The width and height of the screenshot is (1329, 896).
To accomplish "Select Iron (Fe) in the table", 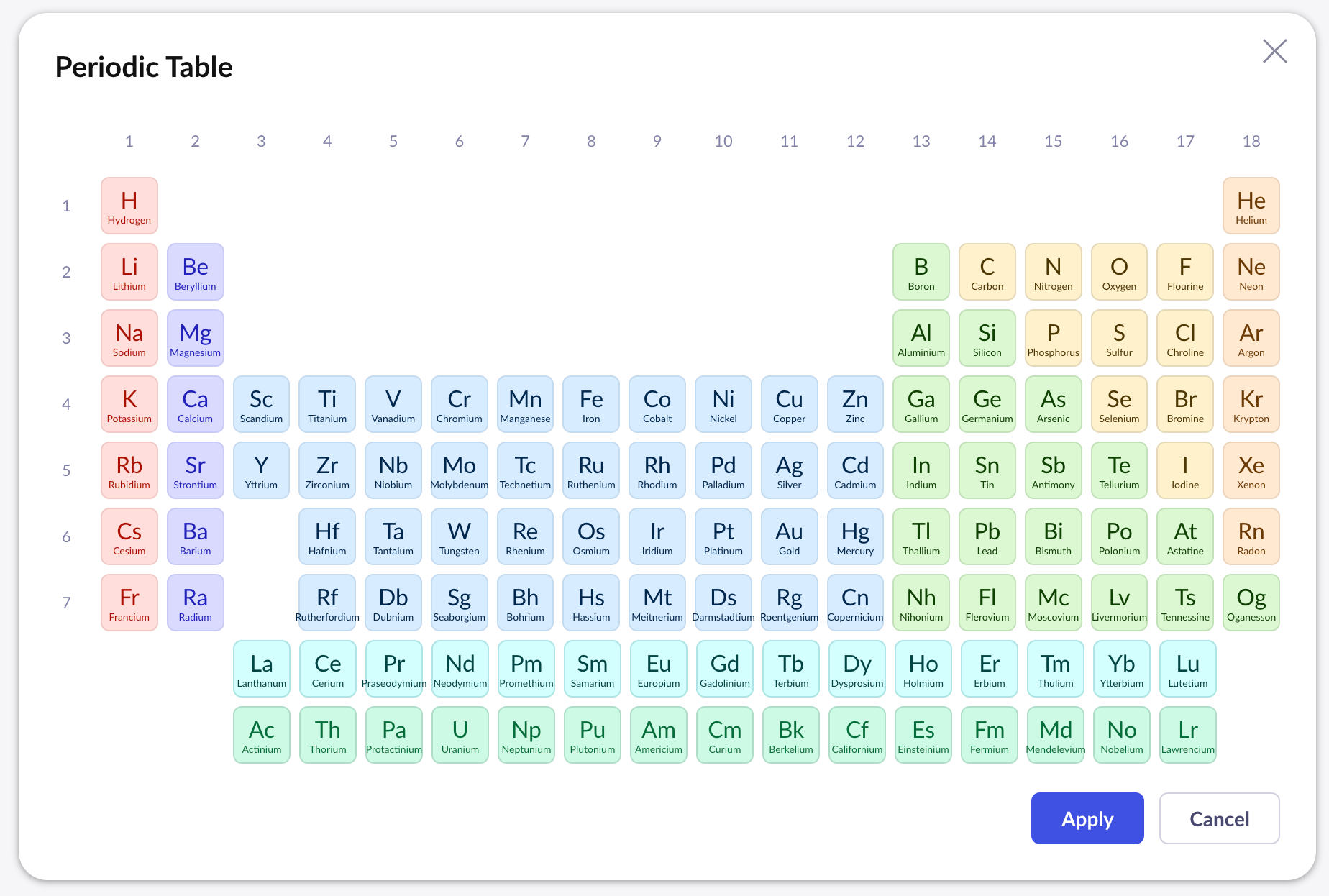I will click(x=591, y=404).
